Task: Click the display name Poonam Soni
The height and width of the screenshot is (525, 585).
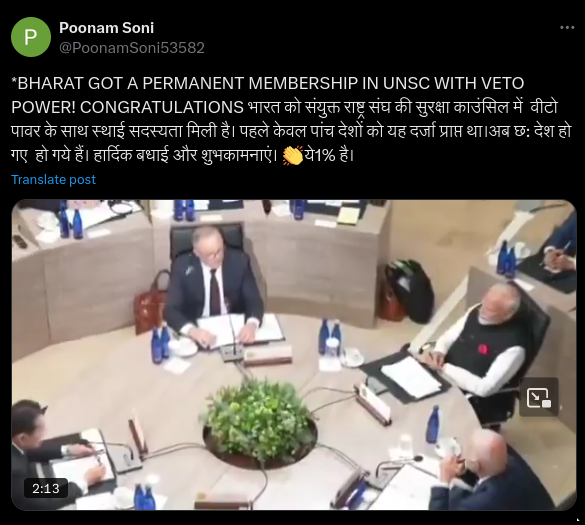Action: (106, 28)
